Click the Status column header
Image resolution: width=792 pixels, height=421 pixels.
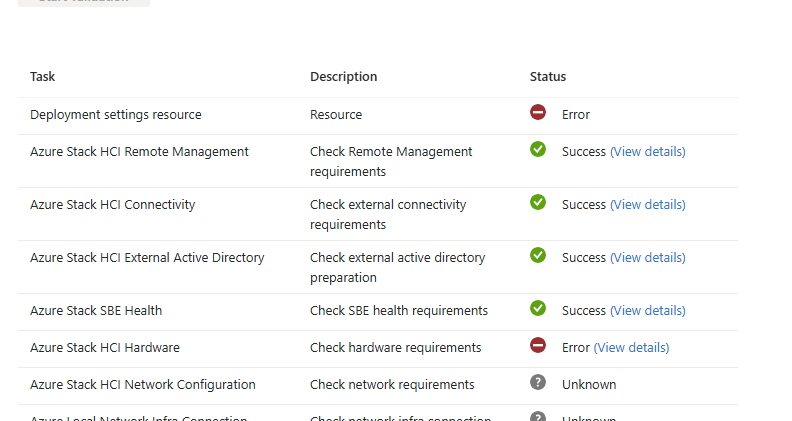coord(548,76)
